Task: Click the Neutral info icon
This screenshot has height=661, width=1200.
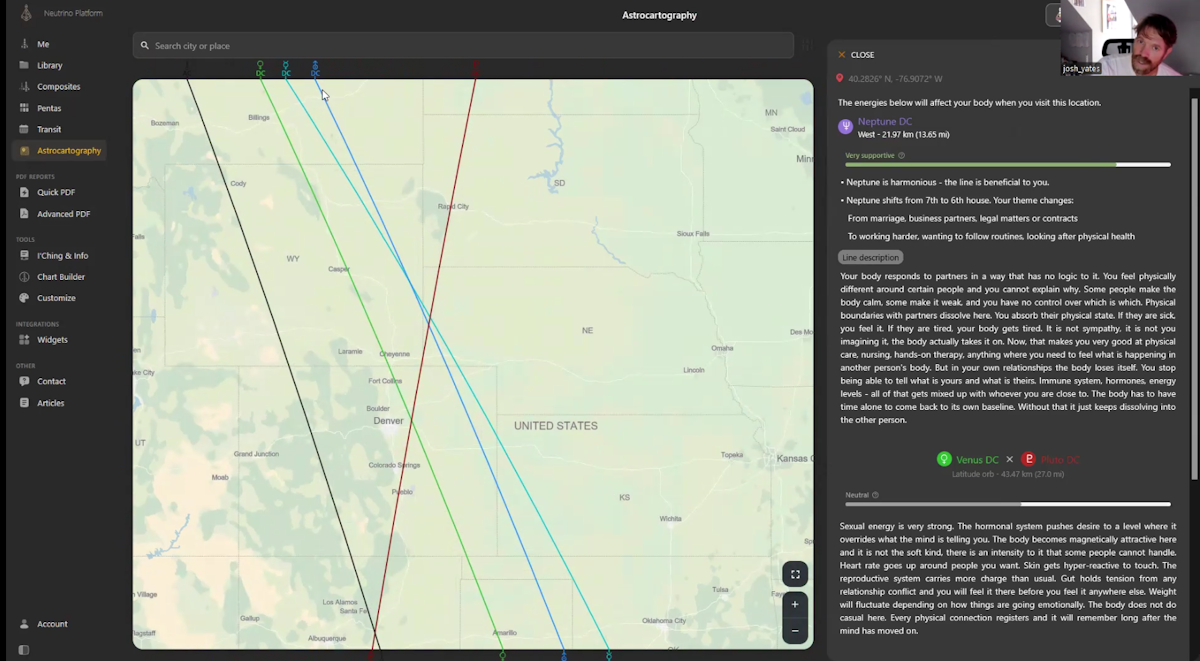Action: click(x=875, y=495)
